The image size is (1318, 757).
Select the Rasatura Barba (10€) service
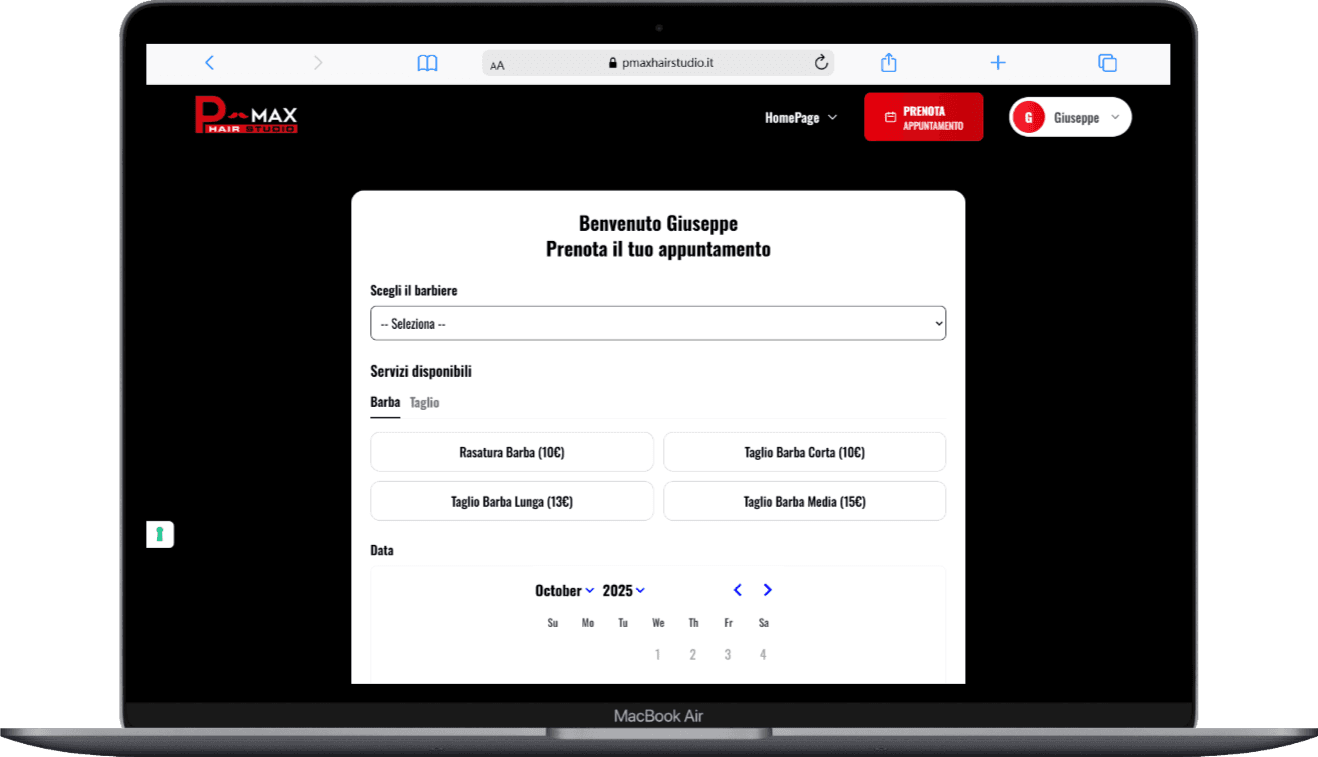click(511, 452)
